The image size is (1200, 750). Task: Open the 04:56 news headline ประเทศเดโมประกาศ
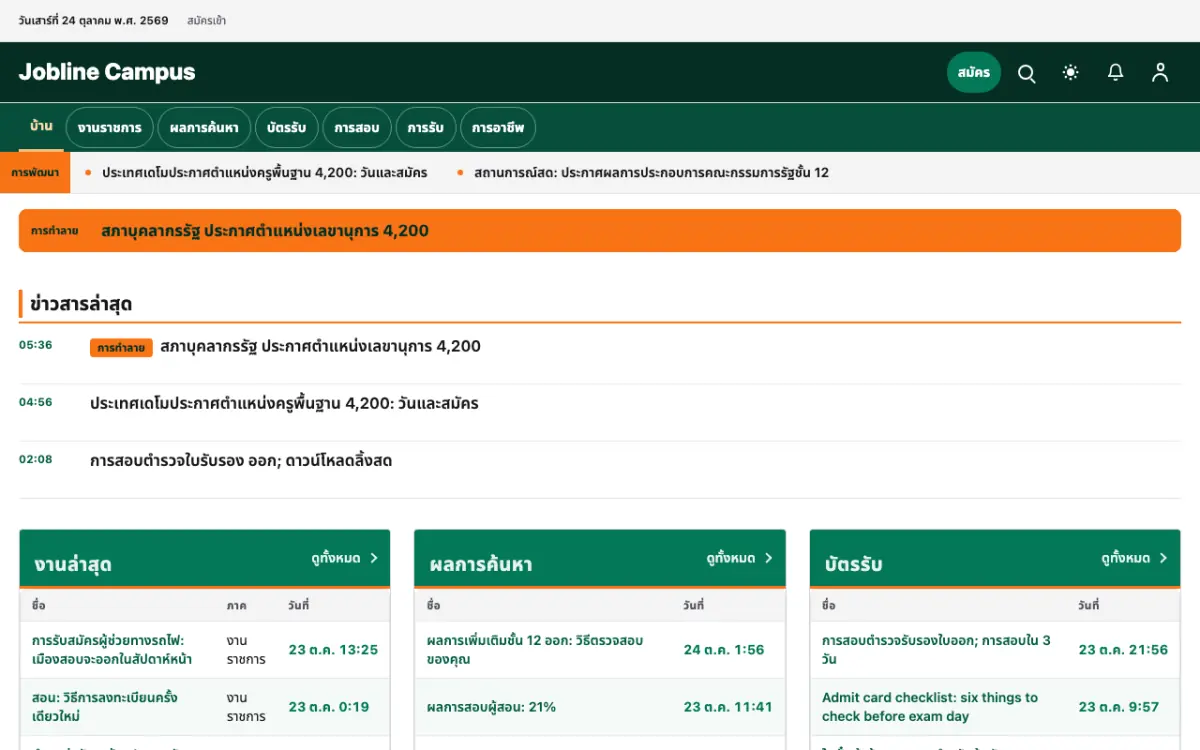tap(284, 404)
